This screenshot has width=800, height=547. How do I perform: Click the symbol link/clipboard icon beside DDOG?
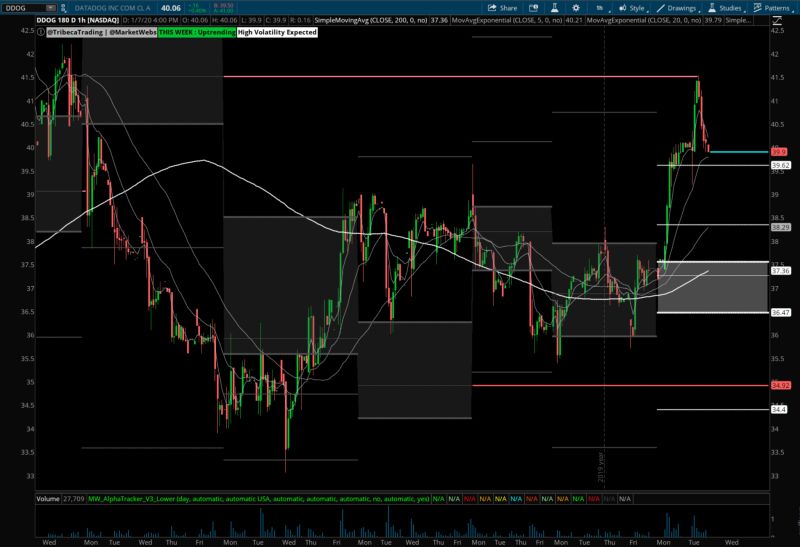(x=63, y=8)
